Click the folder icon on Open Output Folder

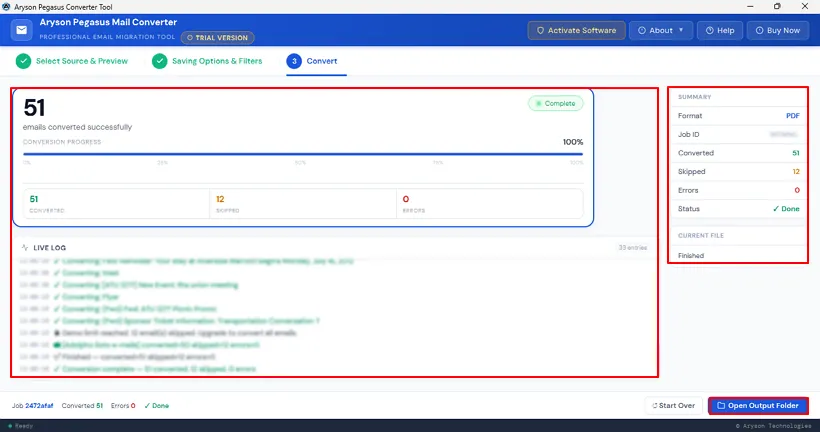[721, 406]
